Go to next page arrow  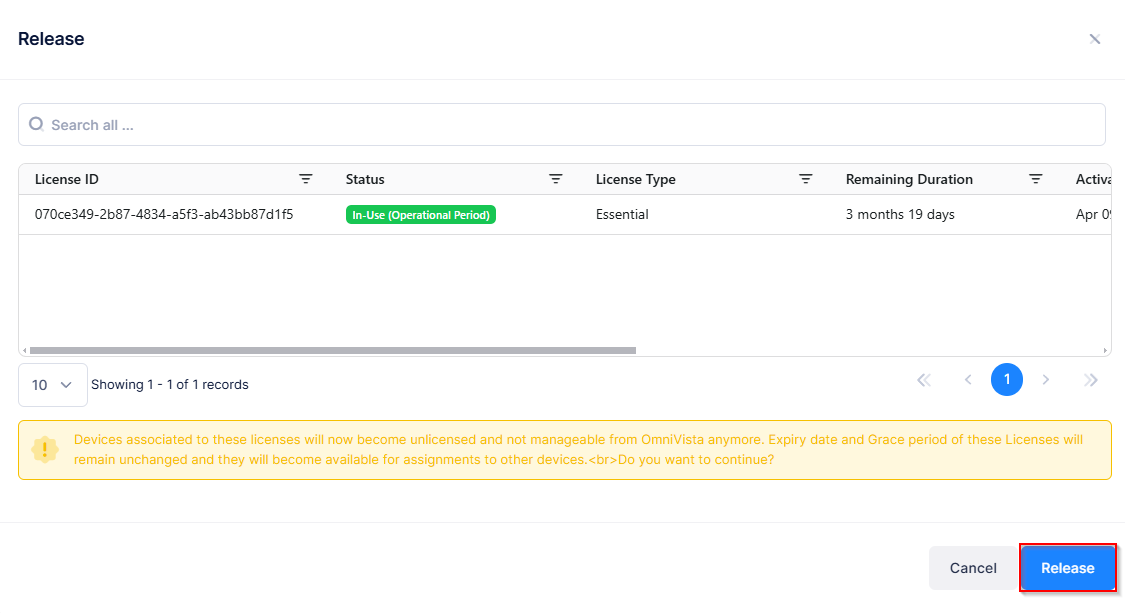coord(1046,380)
